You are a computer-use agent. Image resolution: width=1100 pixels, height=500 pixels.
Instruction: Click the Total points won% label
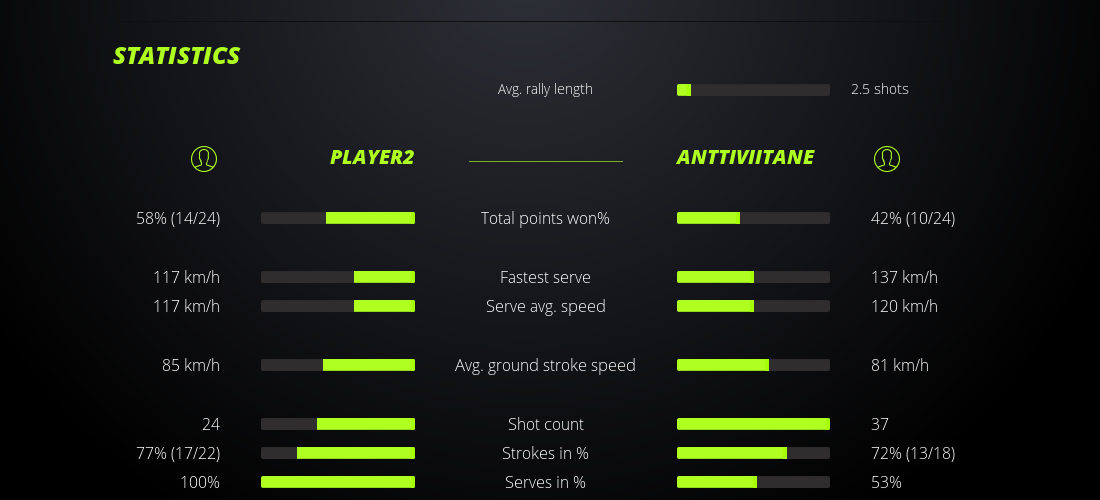(x=545, y=218)
